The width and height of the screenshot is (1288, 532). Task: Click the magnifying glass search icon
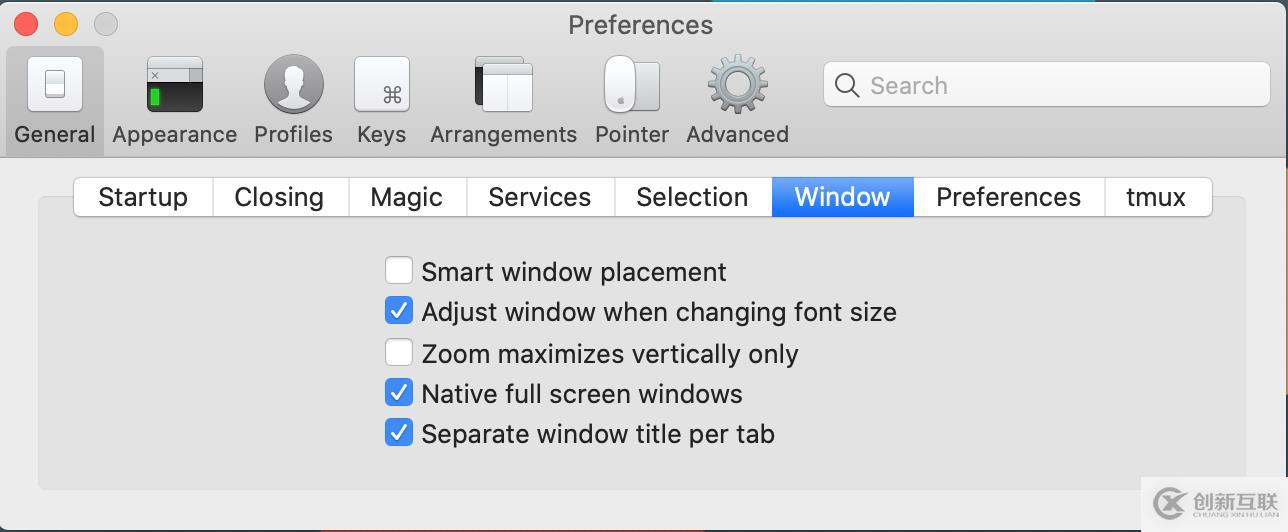pyautogui.click(x=847, y=85)
